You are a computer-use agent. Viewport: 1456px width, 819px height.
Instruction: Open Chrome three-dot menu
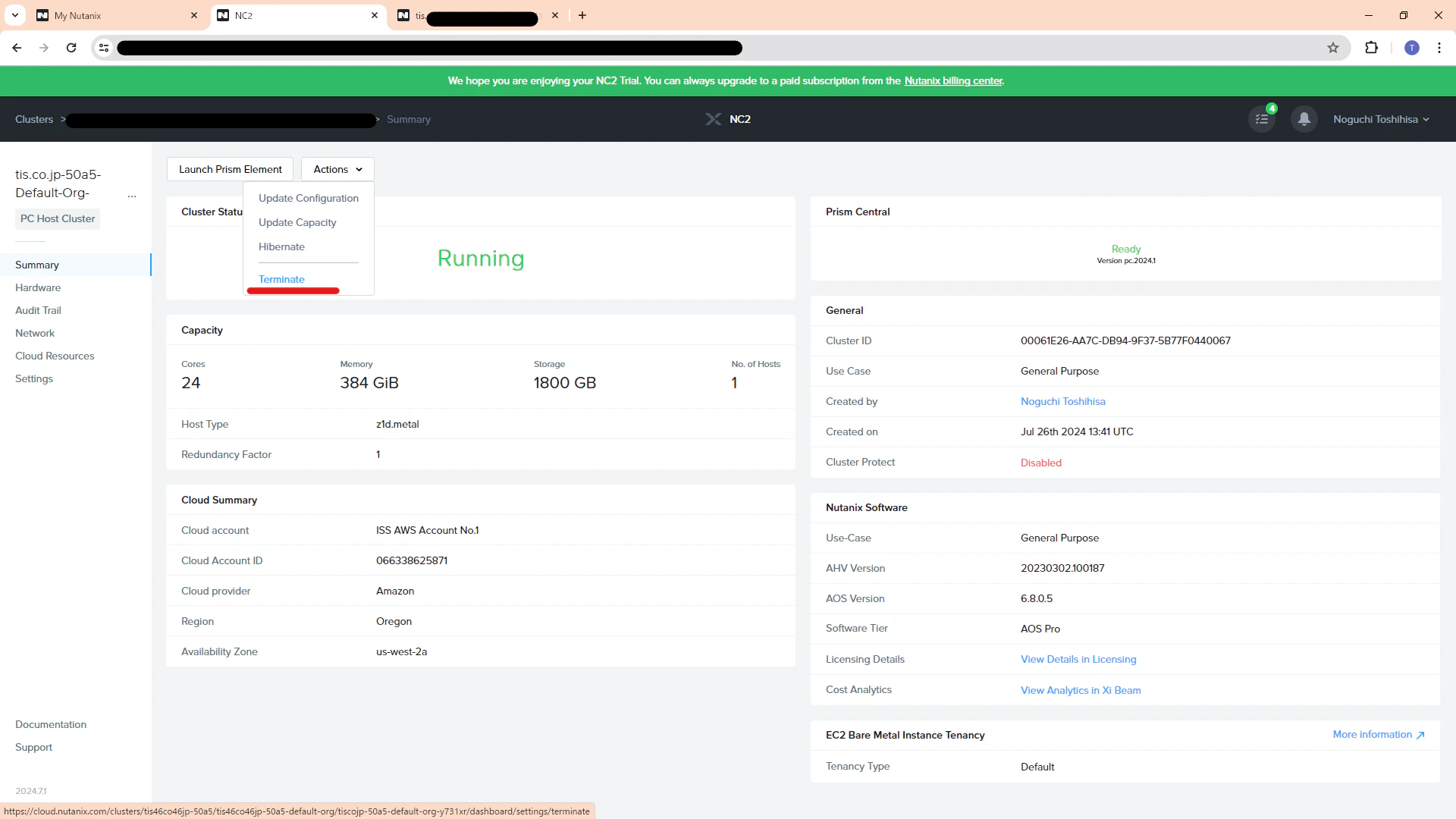tap(1439, 48)
